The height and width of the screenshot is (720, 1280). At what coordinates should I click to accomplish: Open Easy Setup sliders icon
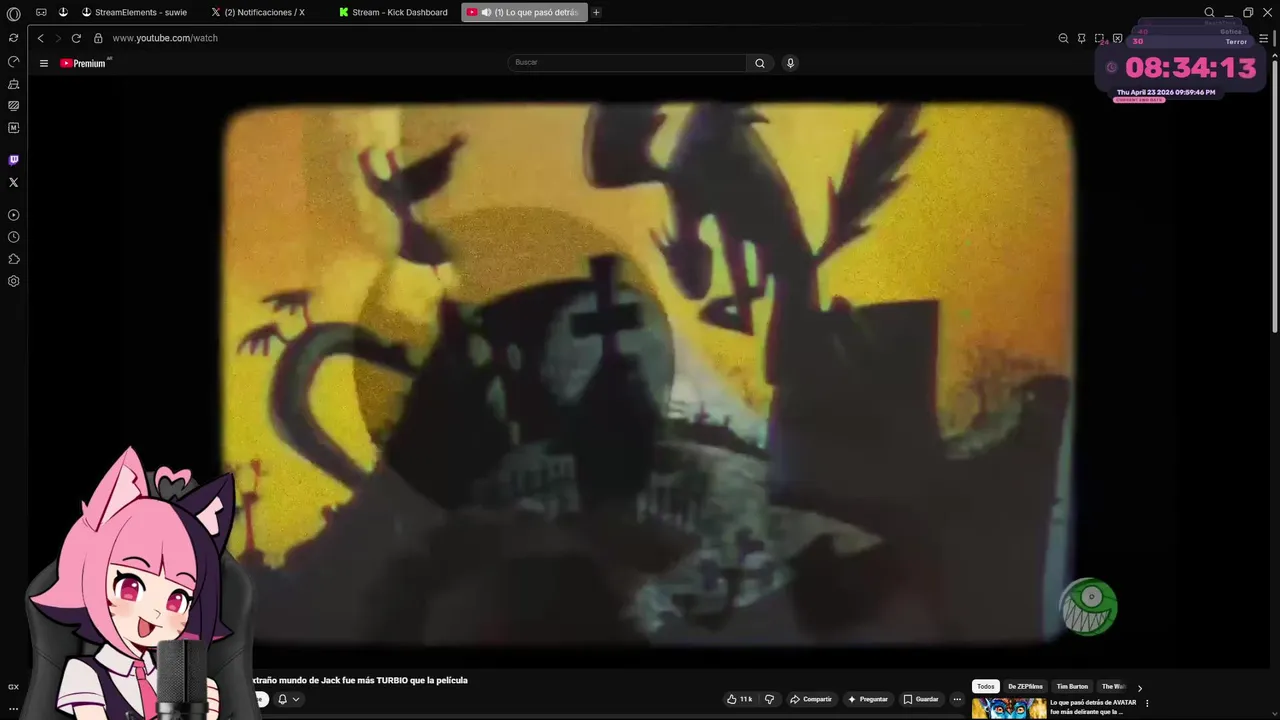(x=1263, y=38)
